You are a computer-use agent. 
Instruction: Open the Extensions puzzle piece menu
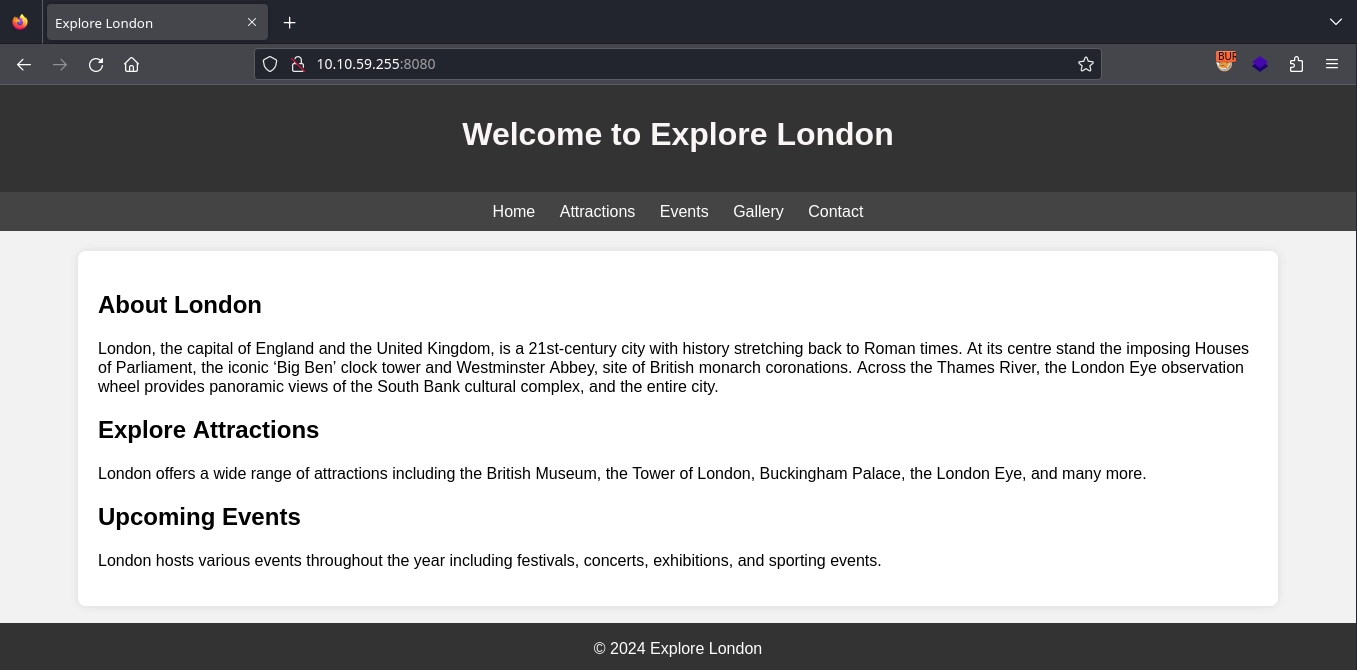click(x=1296, y=64)
